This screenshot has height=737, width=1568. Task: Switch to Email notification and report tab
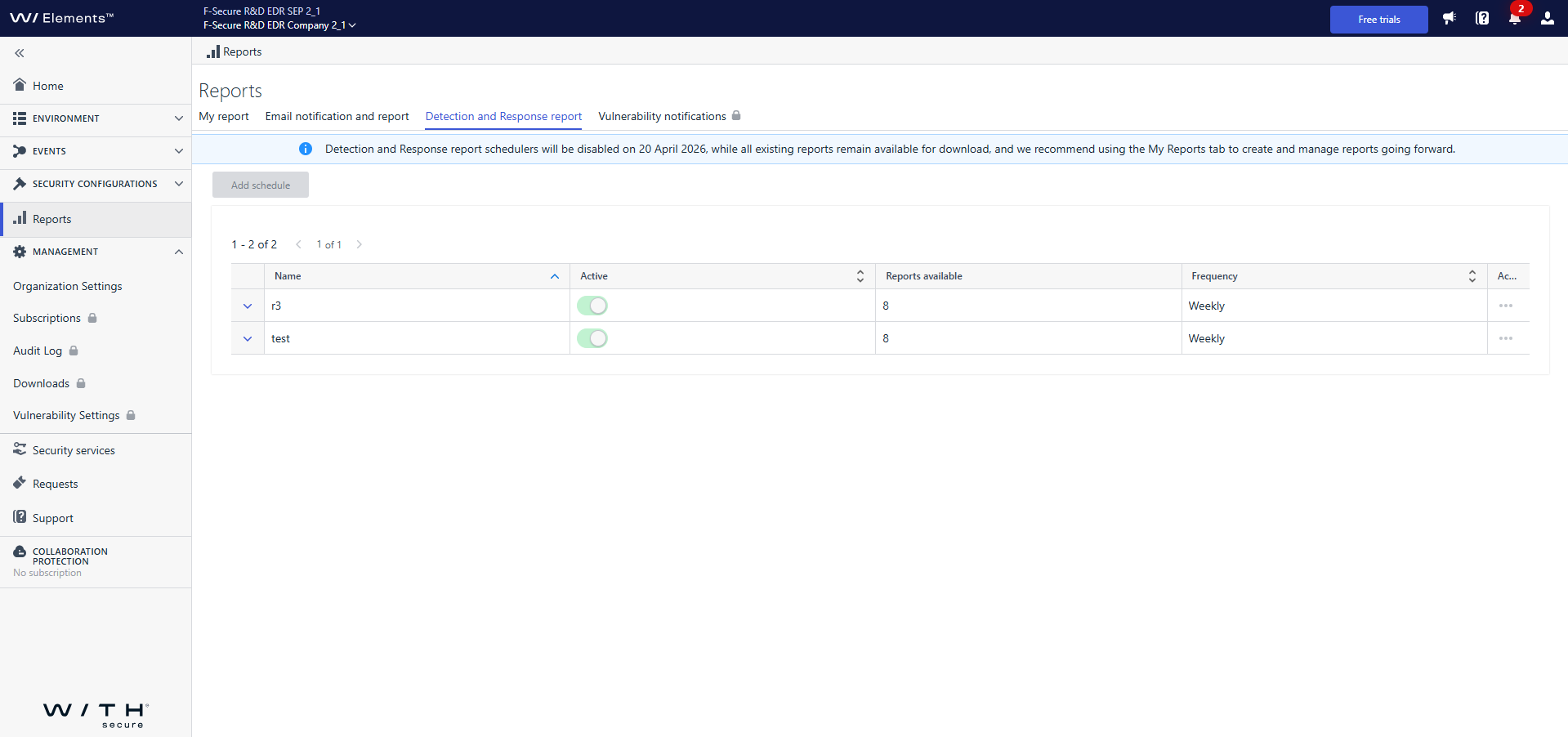[337, 116]
